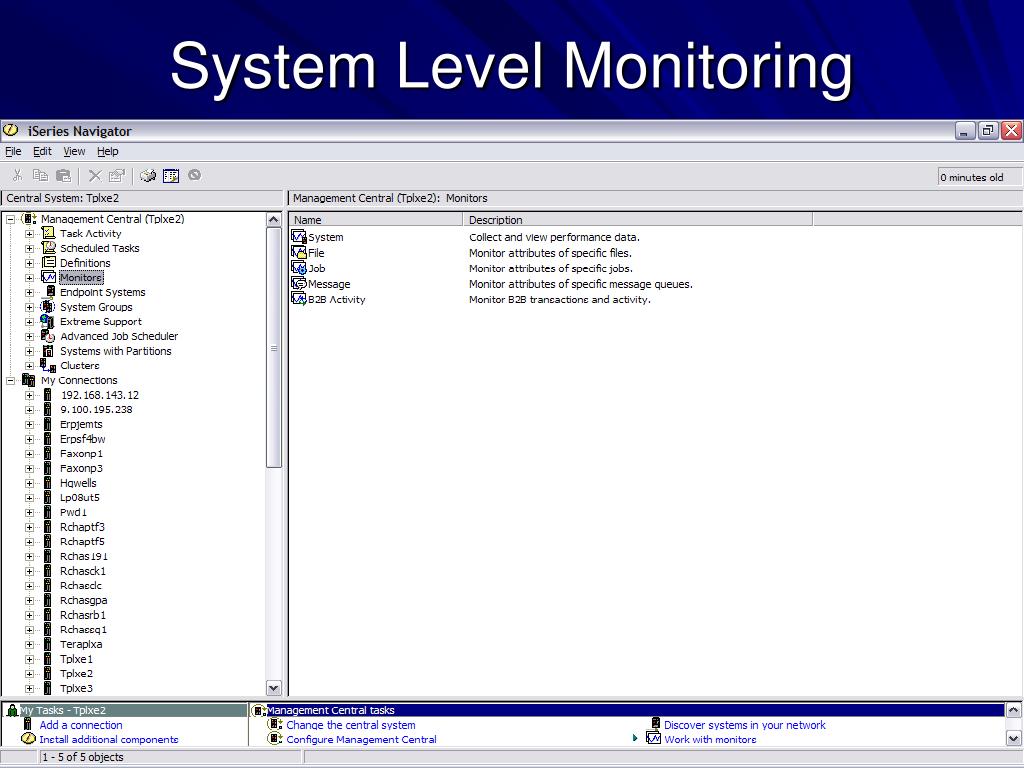The height and width of the screenshot is (768, 1024).
Task: Select the Monitors tree item
Action: point(81,278)
